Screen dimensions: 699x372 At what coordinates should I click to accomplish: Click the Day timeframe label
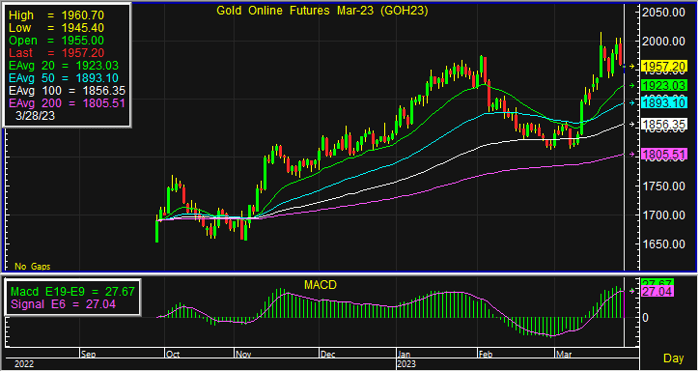click(674, 358)
